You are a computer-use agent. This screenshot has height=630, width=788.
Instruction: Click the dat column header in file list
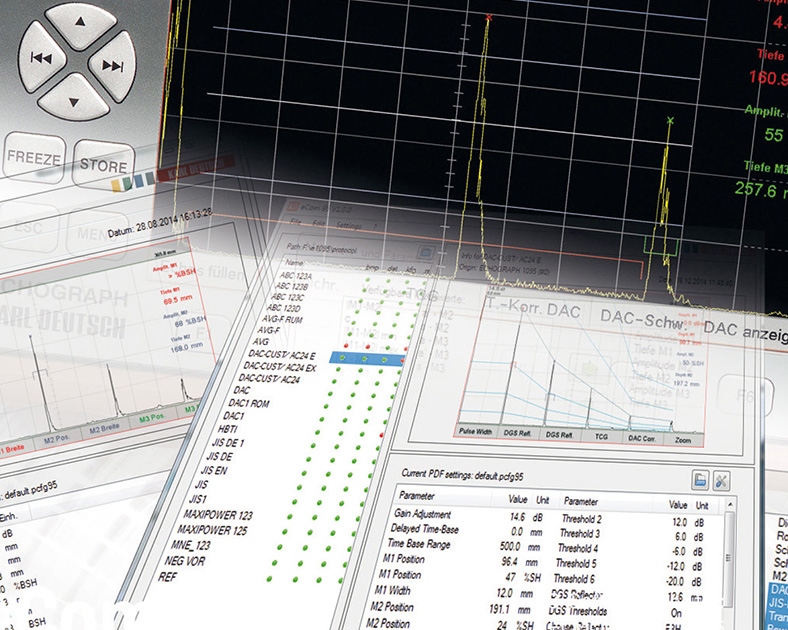[x=392, y=269]
